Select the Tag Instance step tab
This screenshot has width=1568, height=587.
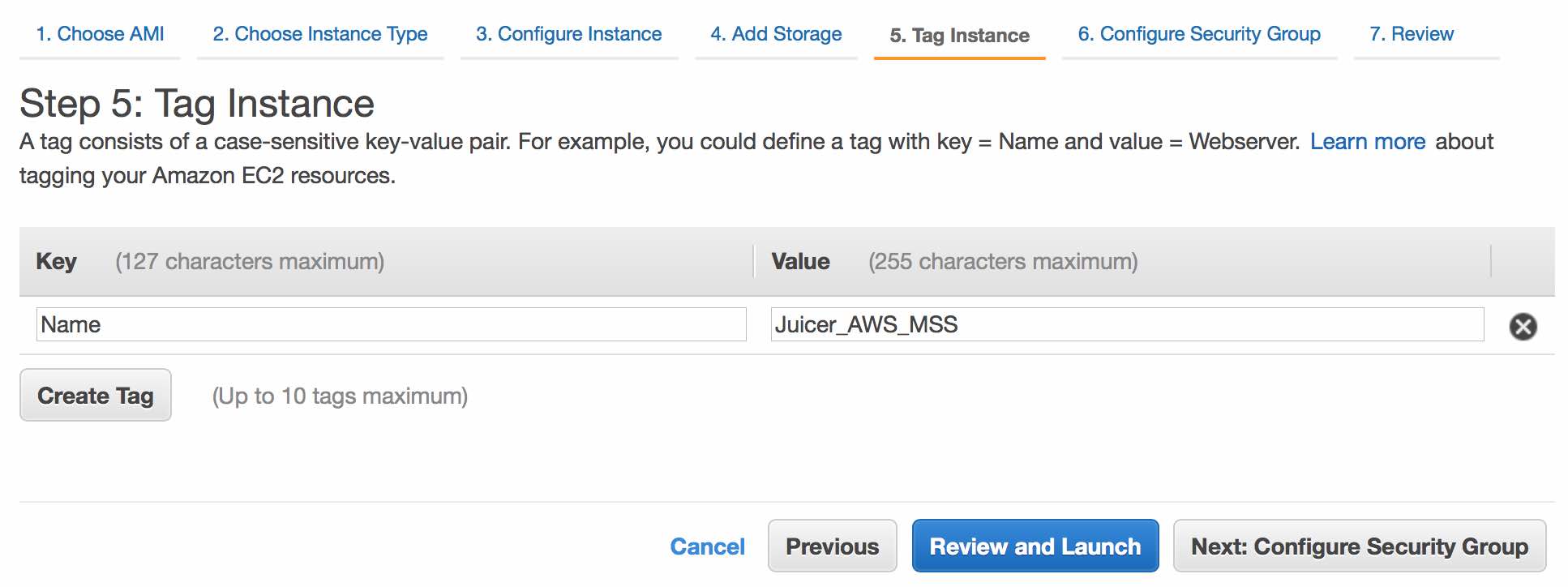960,36
